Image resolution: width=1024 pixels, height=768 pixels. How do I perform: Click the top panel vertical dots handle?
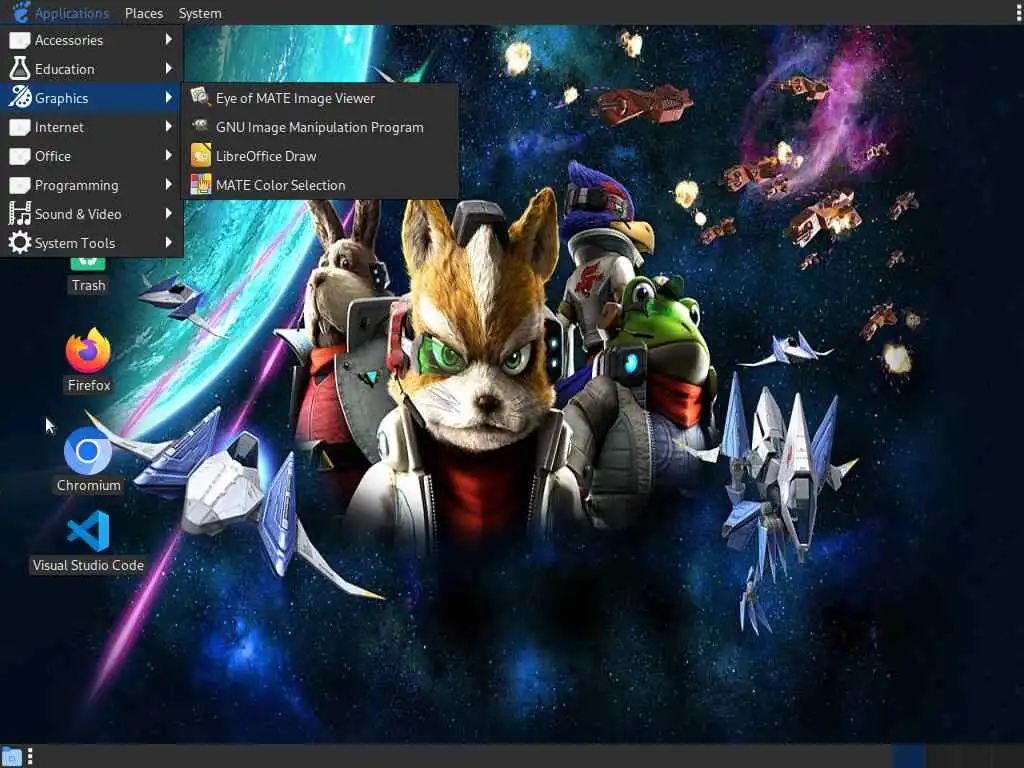pyautogui.click(x=1019, y=12)
